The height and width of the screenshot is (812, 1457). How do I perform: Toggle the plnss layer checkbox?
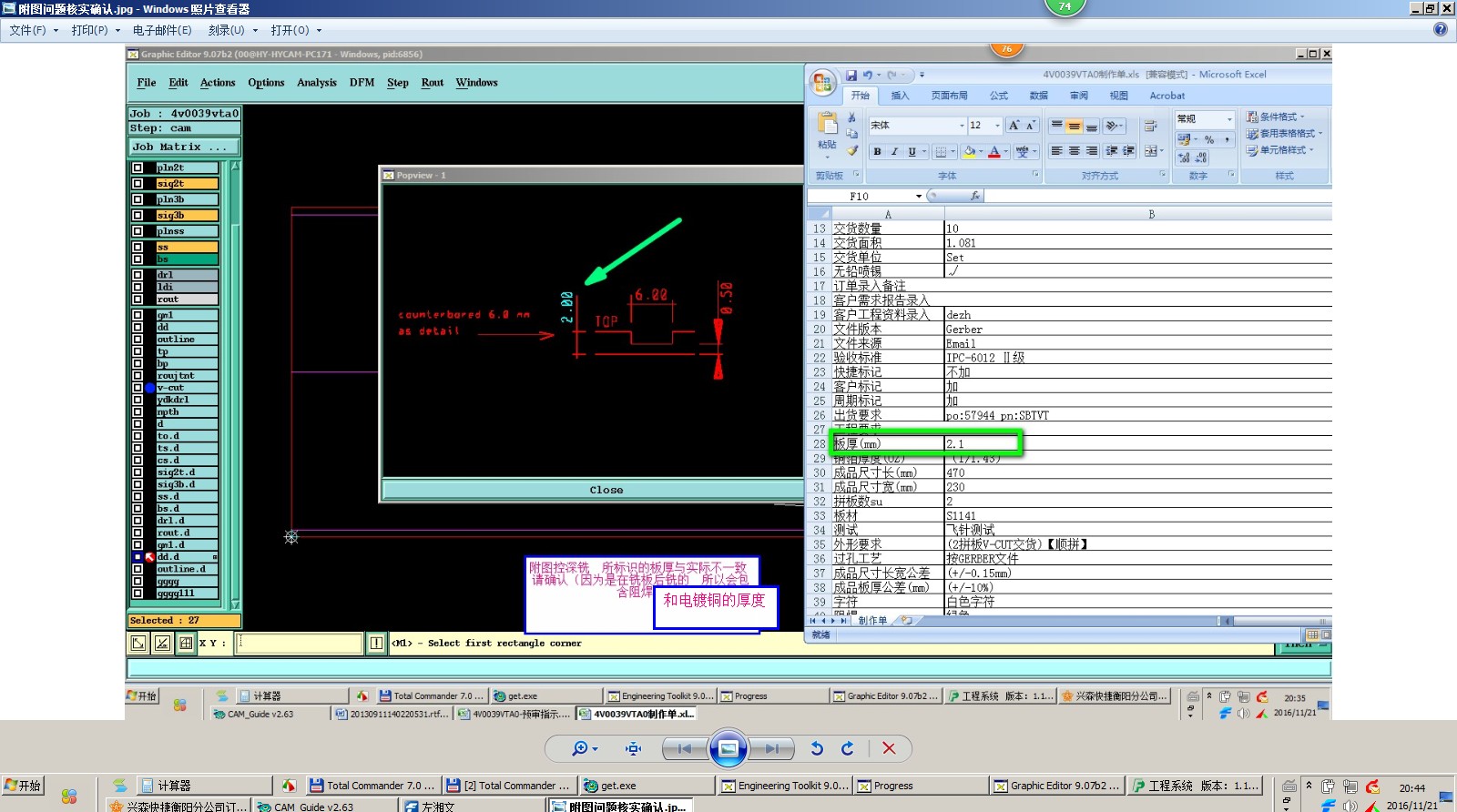tap(138, 231)
